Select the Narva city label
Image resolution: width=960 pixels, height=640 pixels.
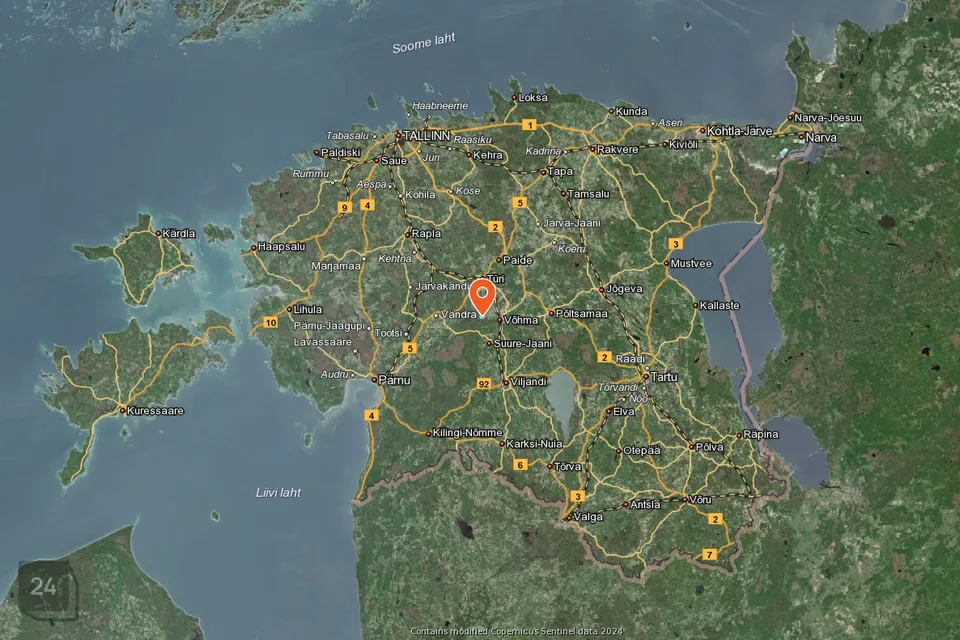(821, 137)
